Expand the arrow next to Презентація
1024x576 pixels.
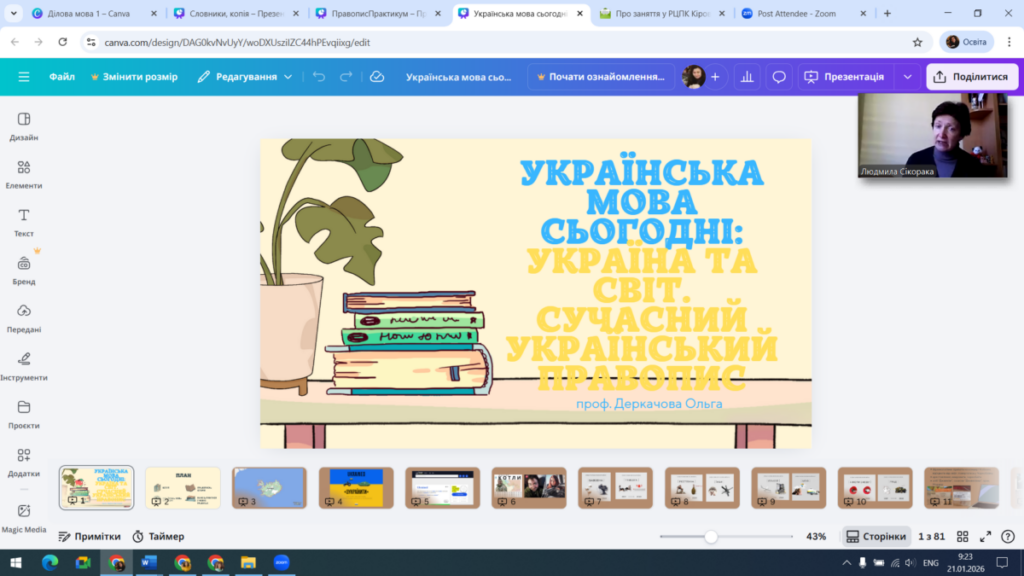pos(907,77)
